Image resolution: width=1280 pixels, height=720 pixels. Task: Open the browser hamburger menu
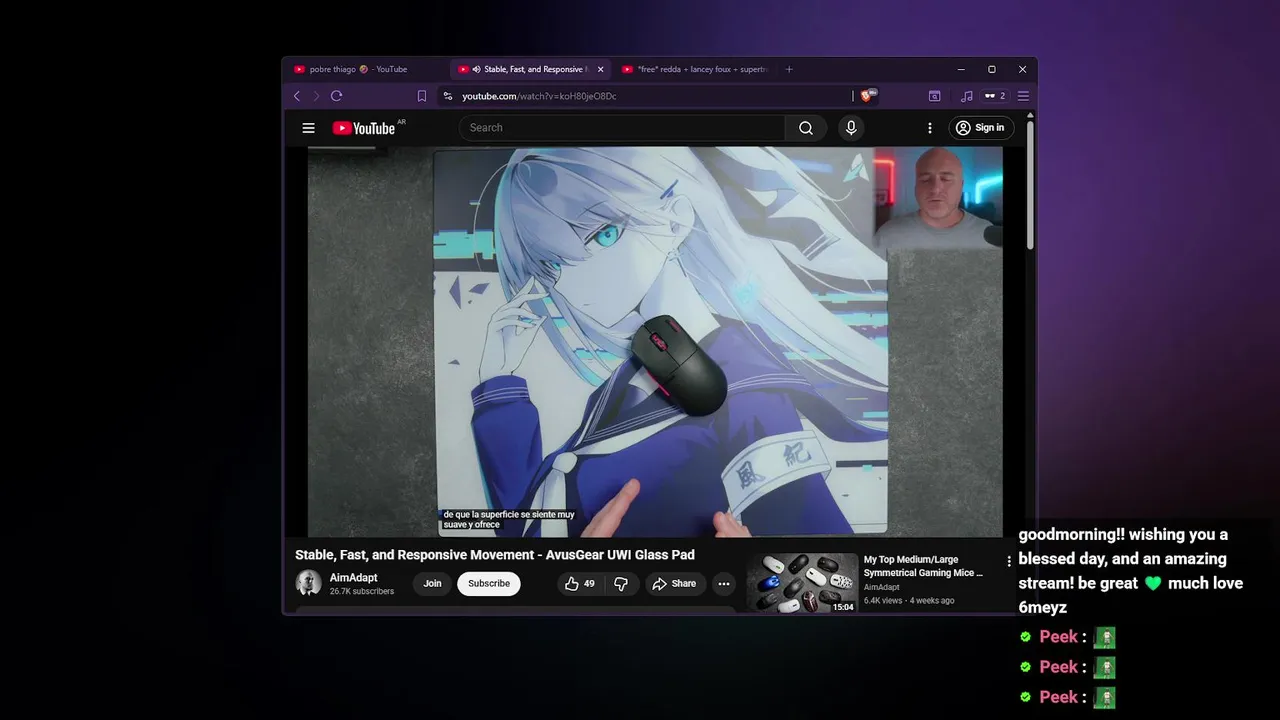(1023, 96)
